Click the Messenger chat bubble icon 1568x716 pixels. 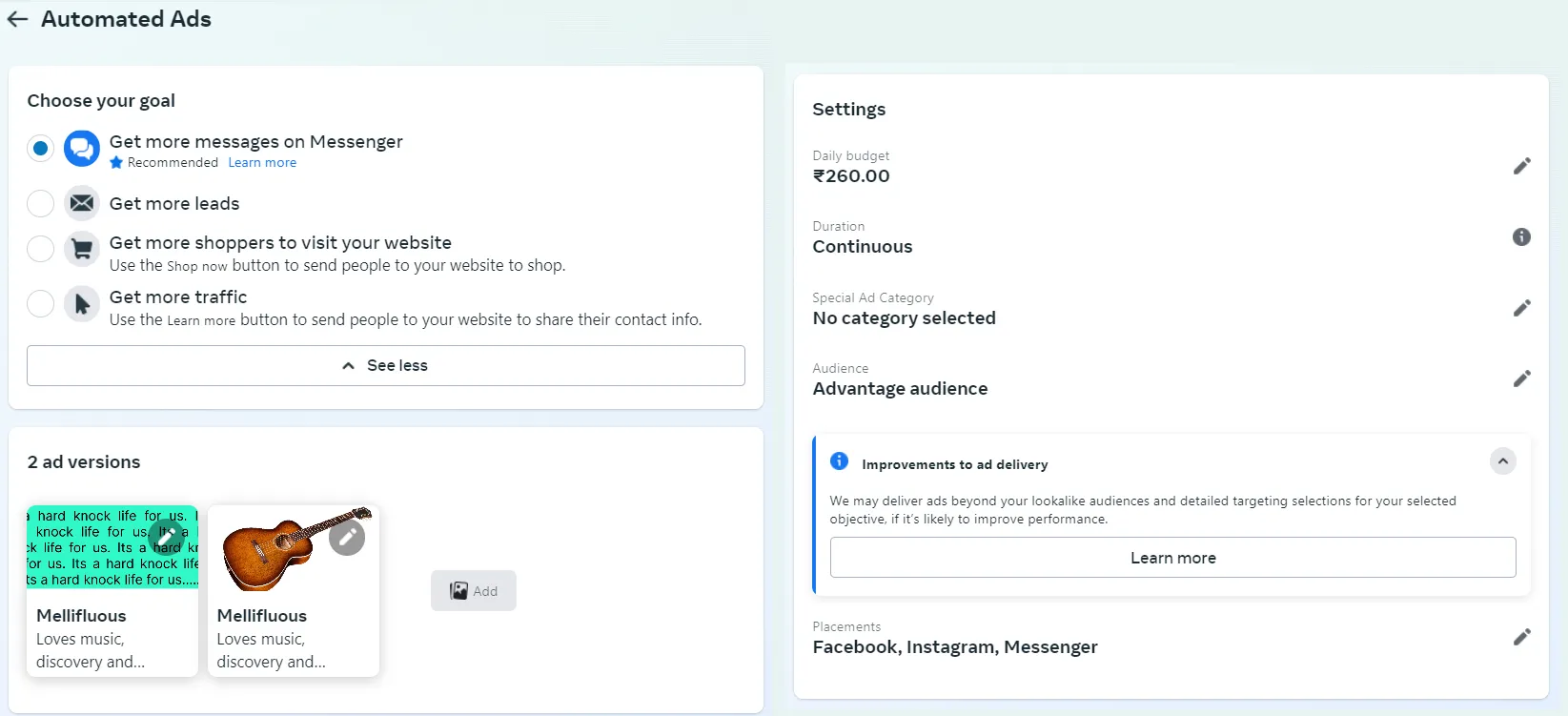click(81, 149)
